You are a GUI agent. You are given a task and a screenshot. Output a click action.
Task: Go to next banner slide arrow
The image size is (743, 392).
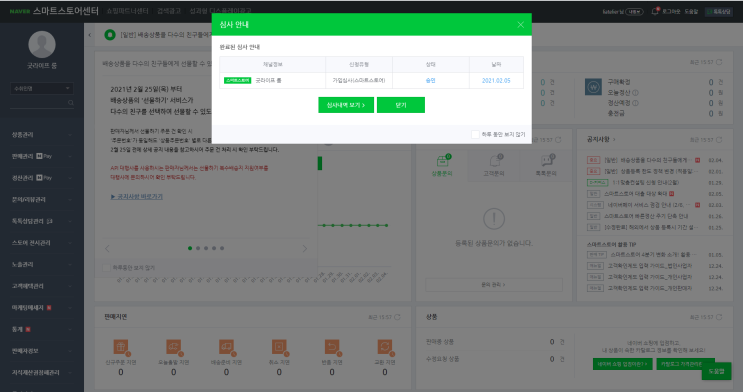click(305, 248)
